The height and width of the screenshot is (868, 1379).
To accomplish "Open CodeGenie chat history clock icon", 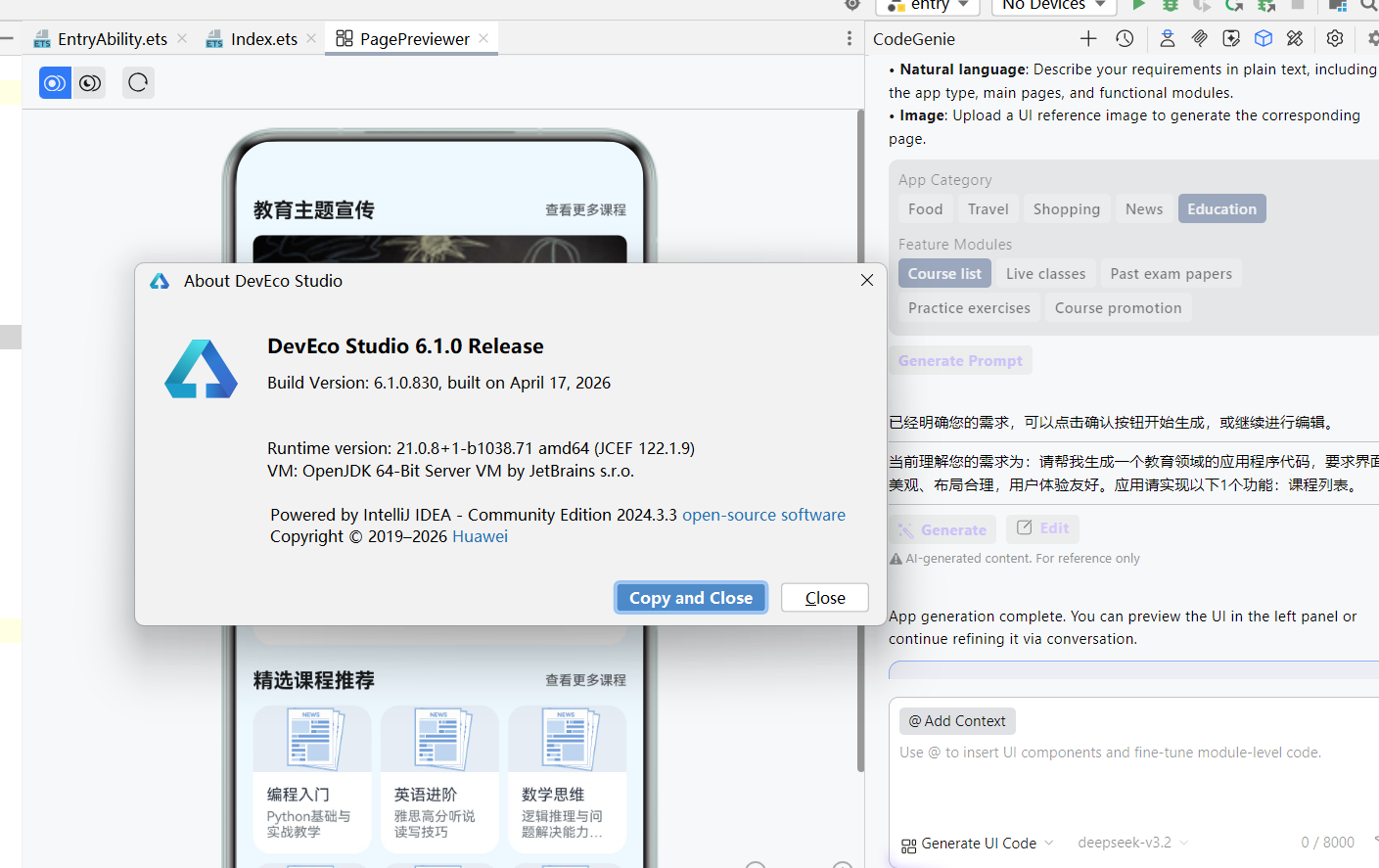I will click(x=1125, y=39).
